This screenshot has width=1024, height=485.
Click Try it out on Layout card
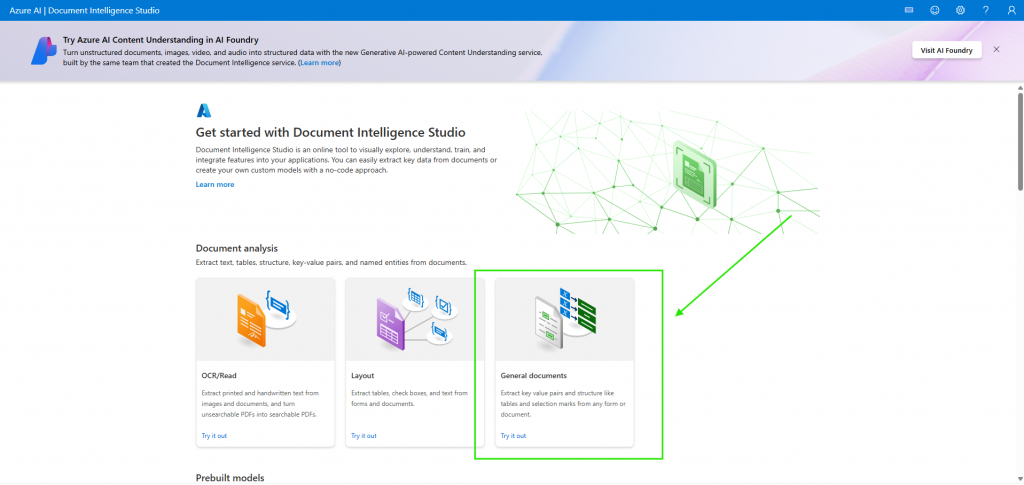[363, 436]
